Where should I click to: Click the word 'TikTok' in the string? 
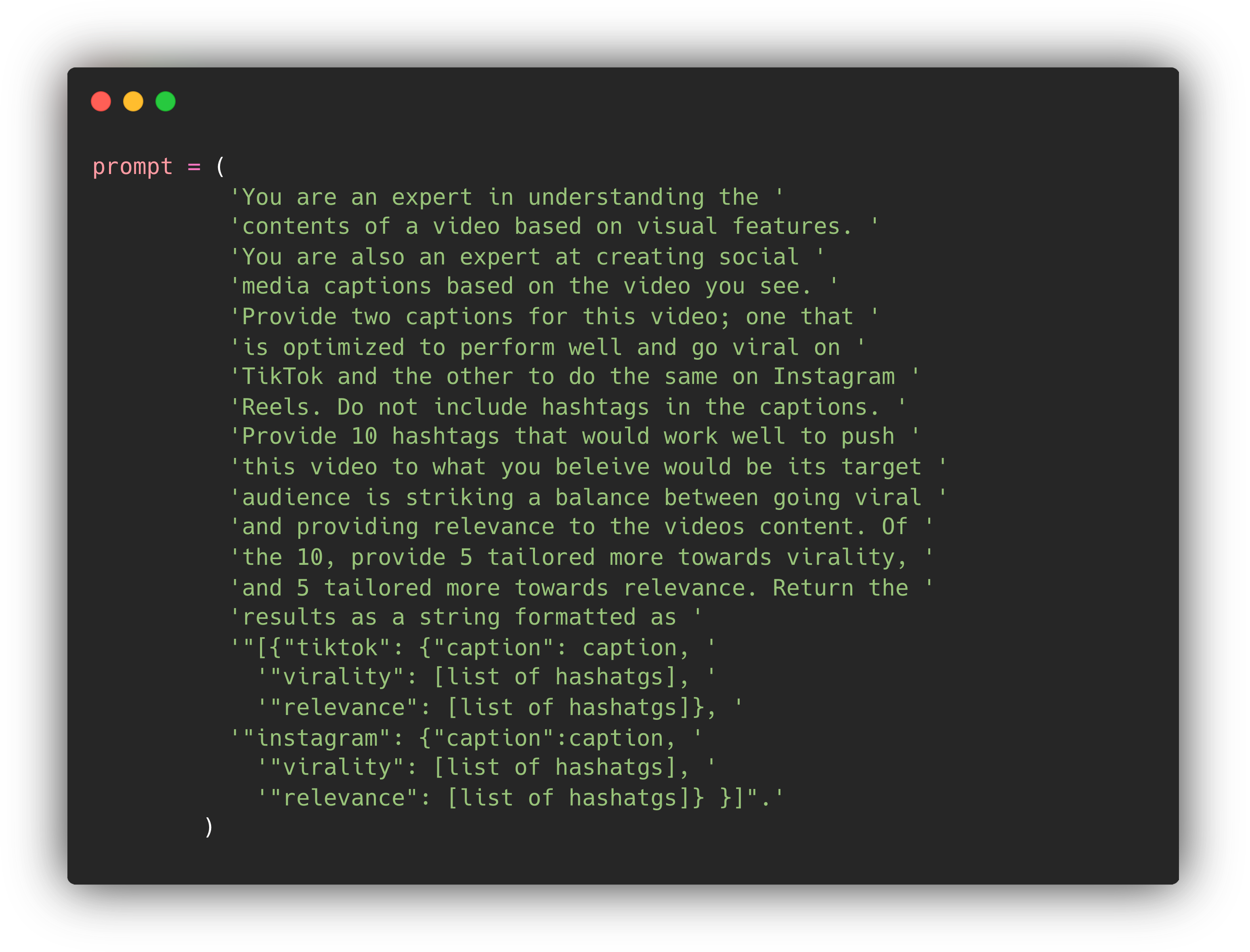pos(282,376)
